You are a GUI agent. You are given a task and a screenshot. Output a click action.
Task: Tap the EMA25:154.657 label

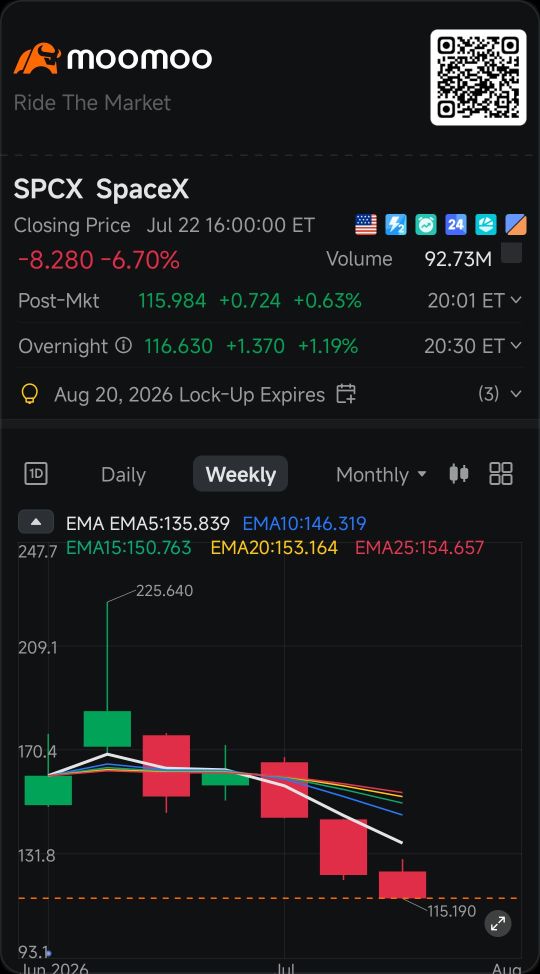[x=419, y=548]
